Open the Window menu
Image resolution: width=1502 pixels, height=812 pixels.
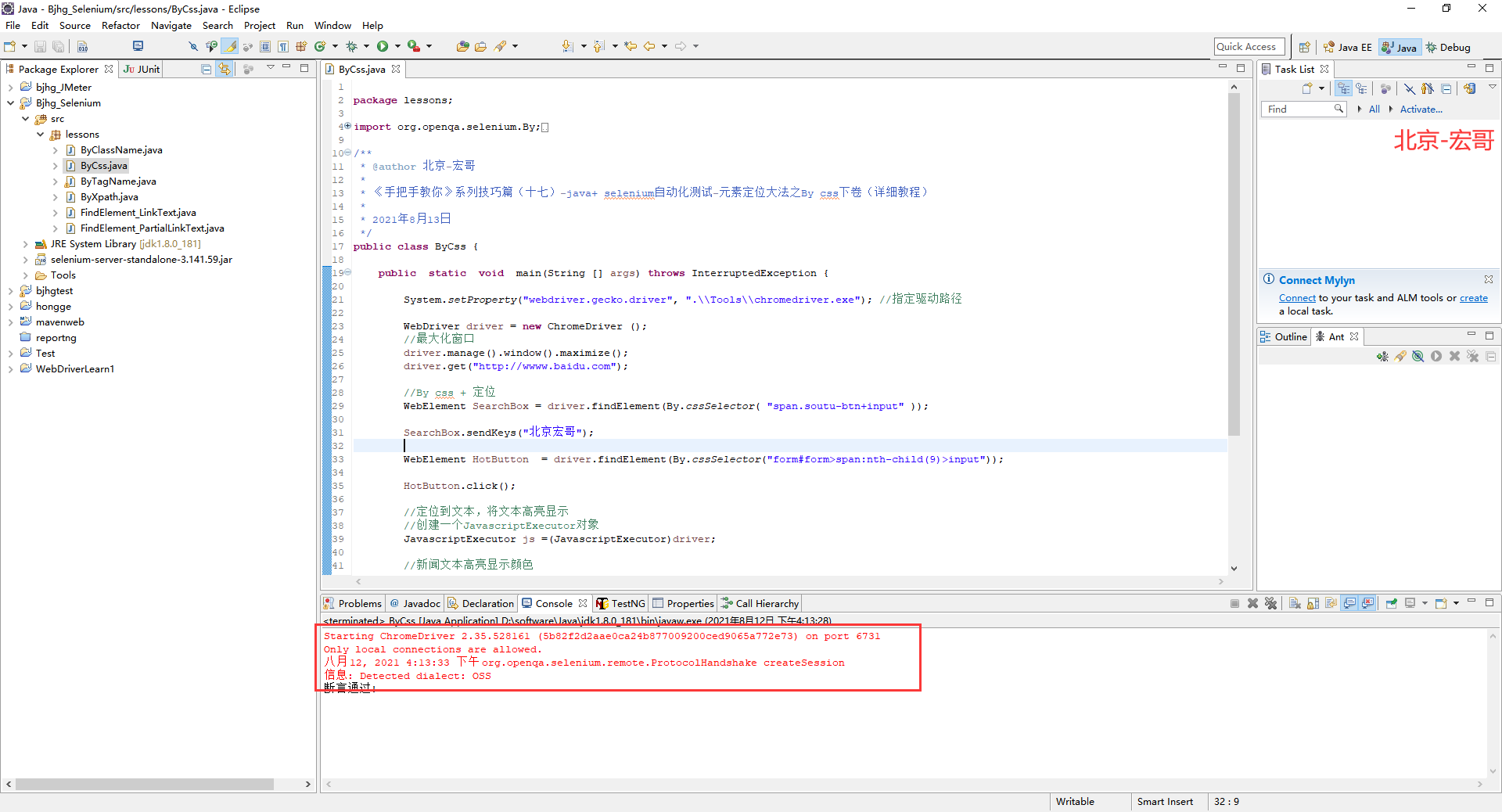coord(332,26)
